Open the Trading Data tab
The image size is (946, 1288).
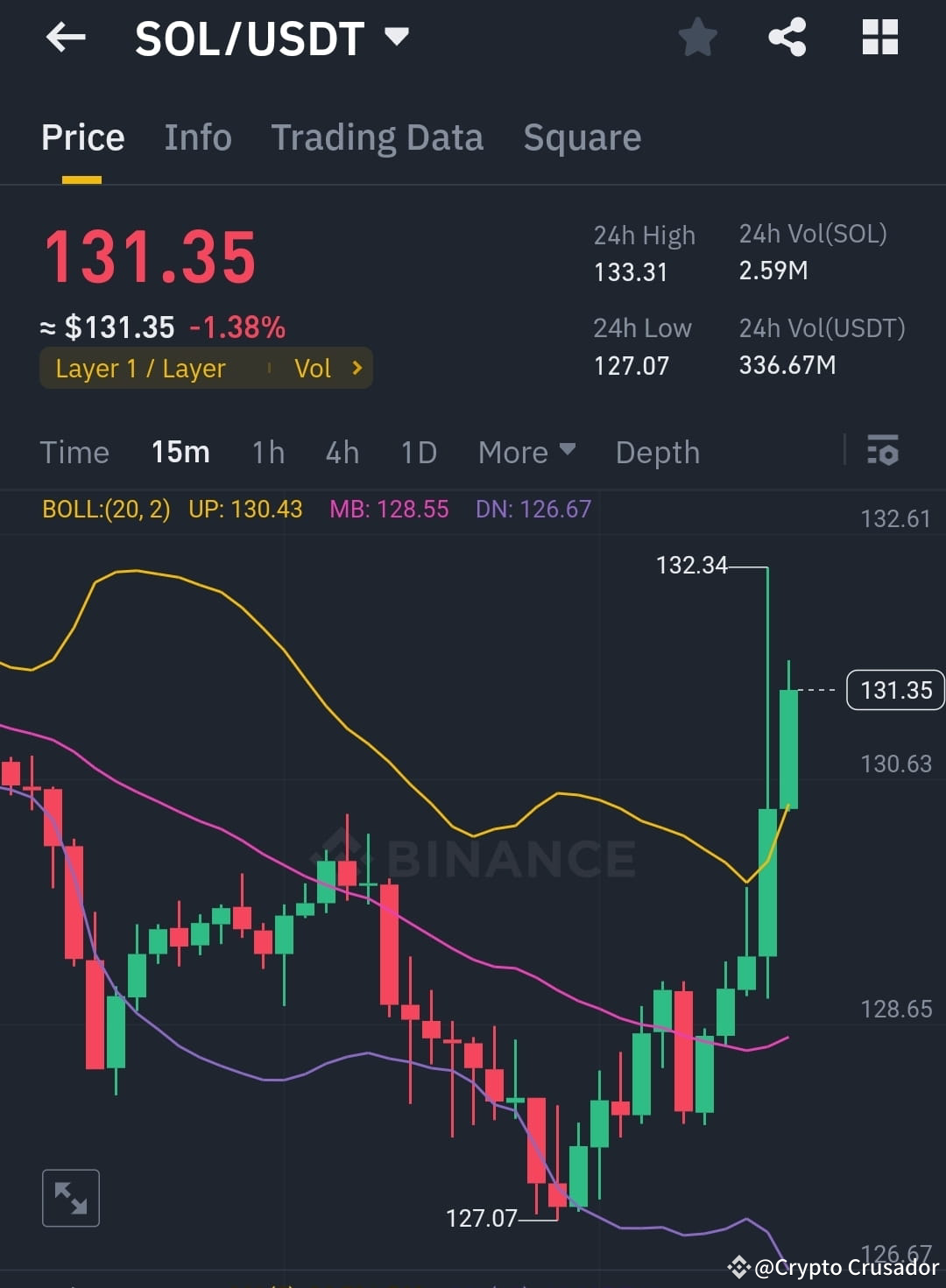(377, 137)
